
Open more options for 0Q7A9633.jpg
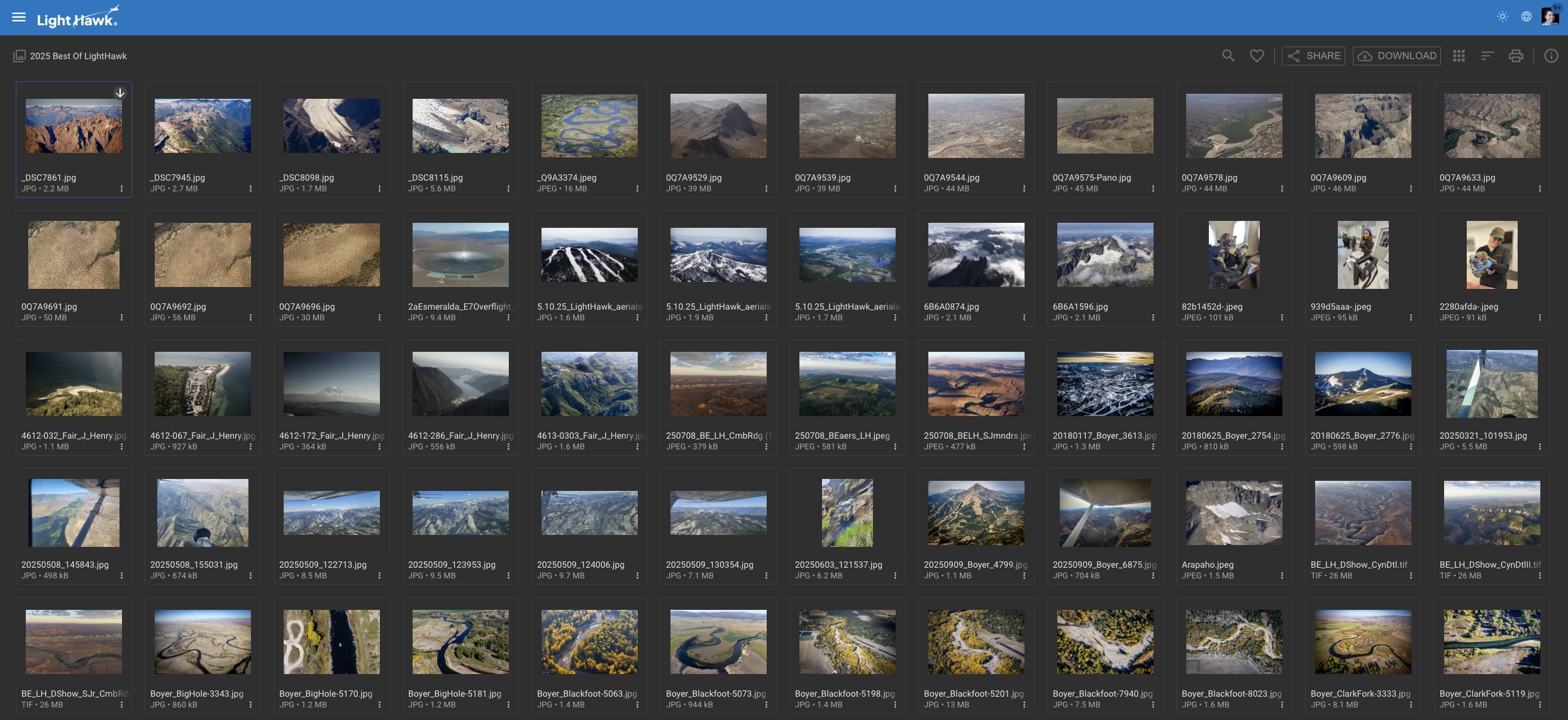(1540, 189)
